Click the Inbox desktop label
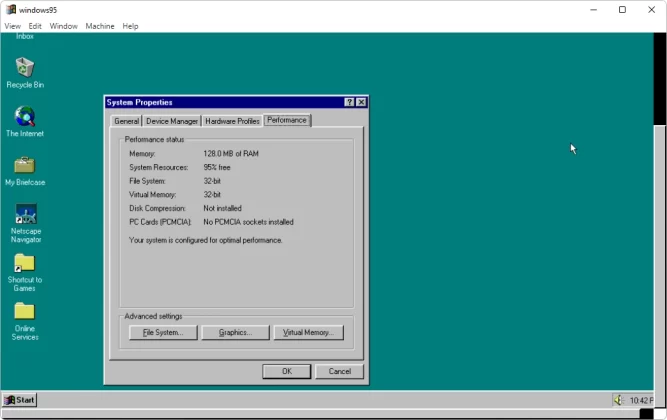The image size is (667, 420). pos(25,37)
